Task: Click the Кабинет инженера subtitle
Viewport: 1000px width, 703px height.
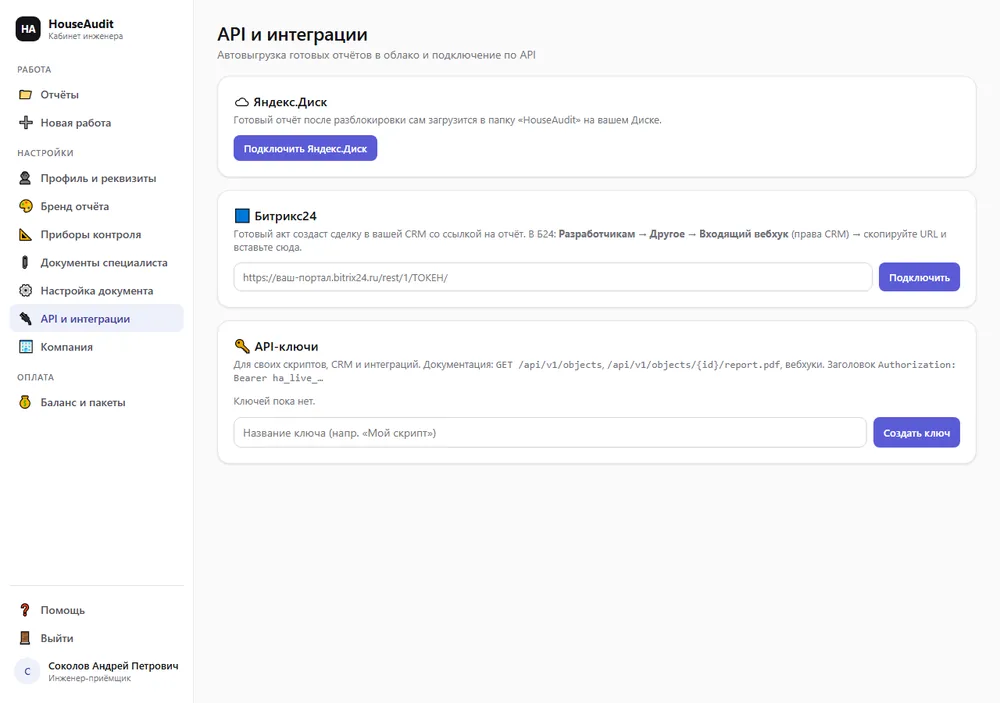Action: 85,36
